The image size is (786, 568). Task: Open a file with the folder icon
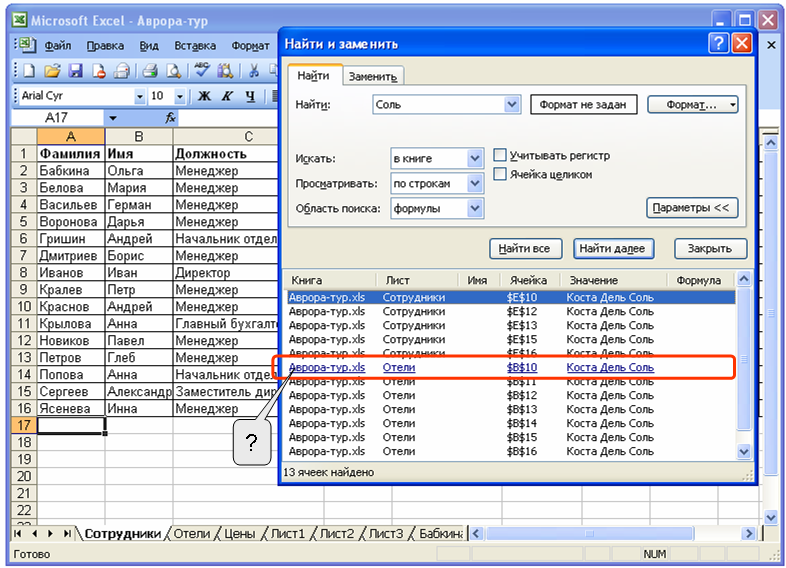click(x=52, y=71)
